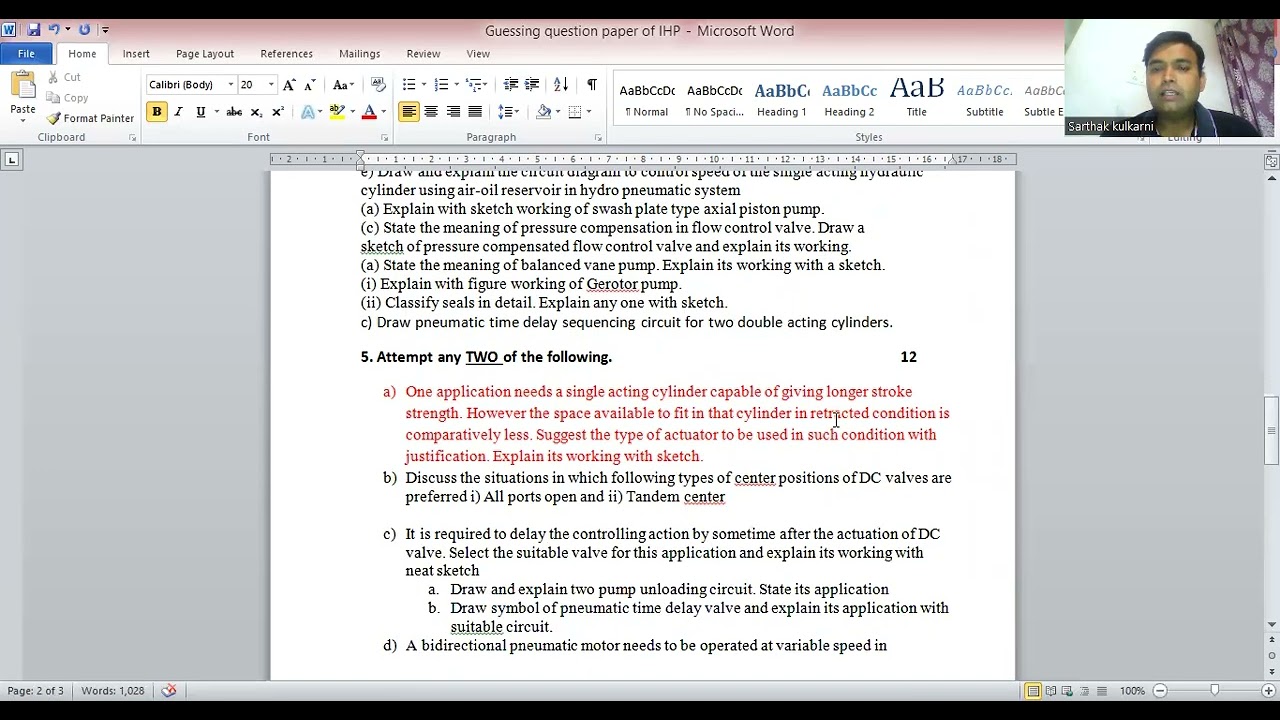Screen dimensions: 1280x720
Task: Open the File tab
Action: point(27,54)
